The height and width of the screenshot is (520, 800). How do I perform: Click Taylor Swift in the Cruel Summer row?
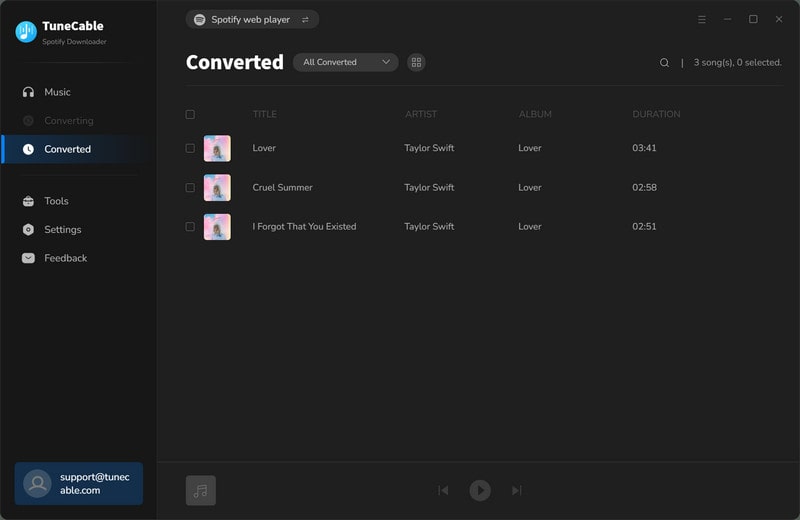click(429, 187)
